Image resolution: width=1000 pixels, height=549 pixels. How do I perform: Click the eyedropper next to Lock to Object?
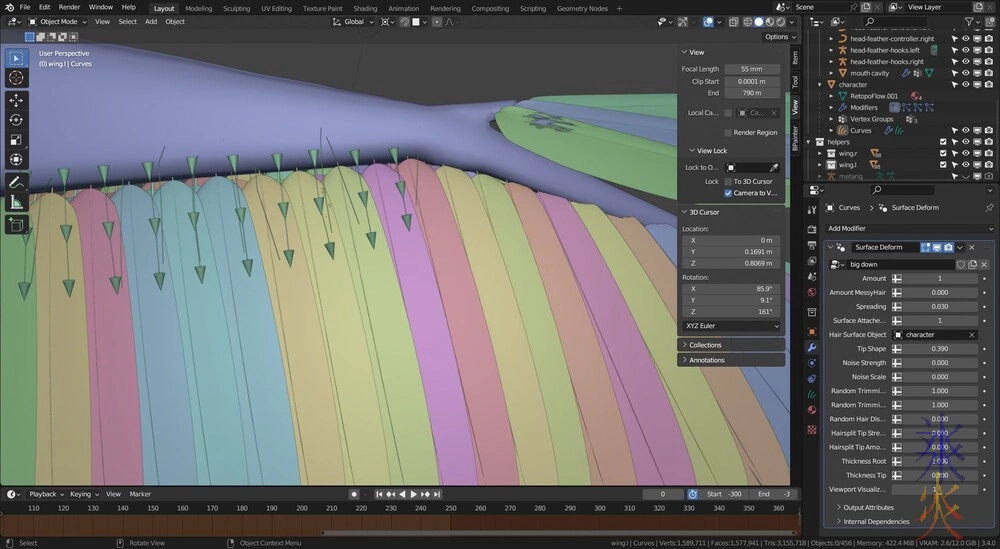coord(773,167)
